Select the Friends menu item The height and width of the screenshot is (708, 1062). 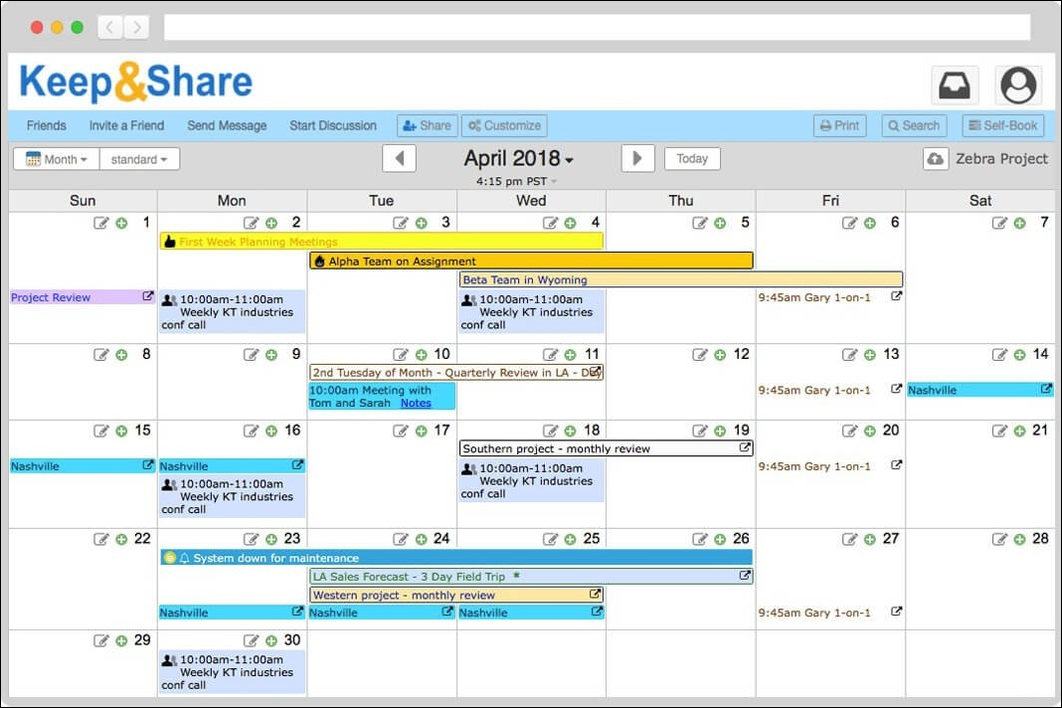click(x=46, y=125)
